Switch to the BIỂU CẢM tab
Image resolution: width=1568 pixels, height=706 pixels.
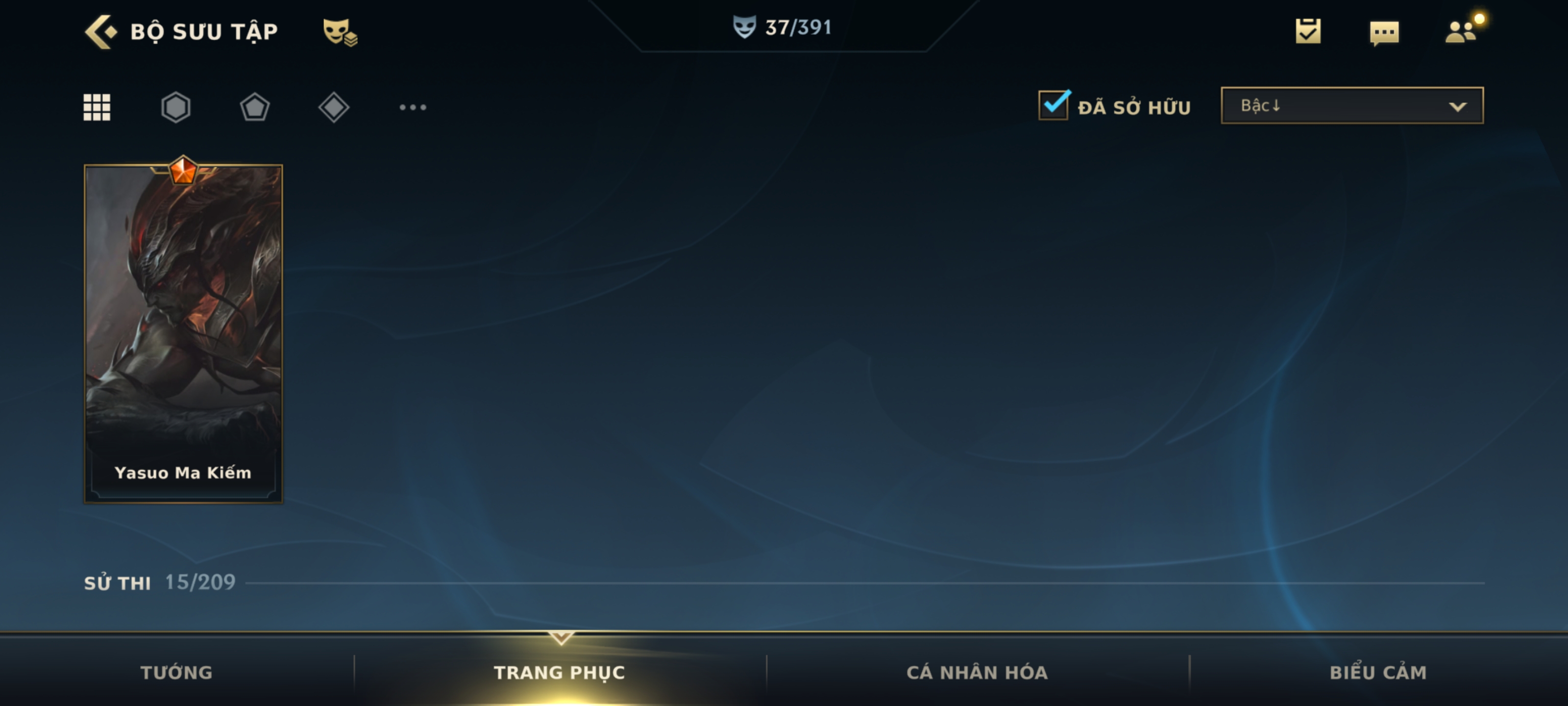click(x=1378, y=672)
